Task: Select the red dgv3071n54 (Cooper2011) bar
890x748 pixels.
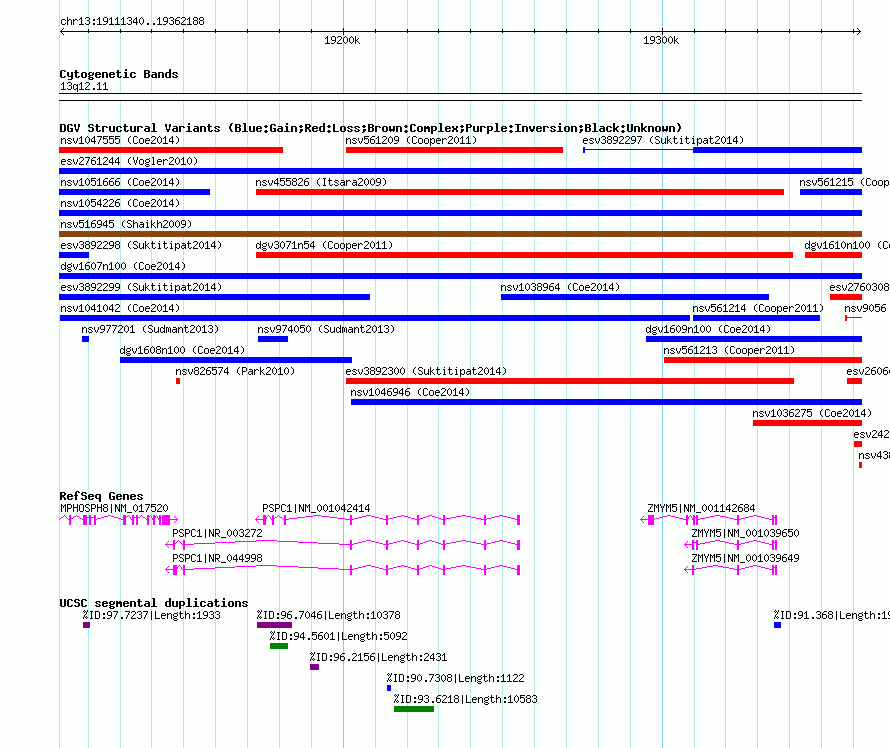Action: point(524,255)
